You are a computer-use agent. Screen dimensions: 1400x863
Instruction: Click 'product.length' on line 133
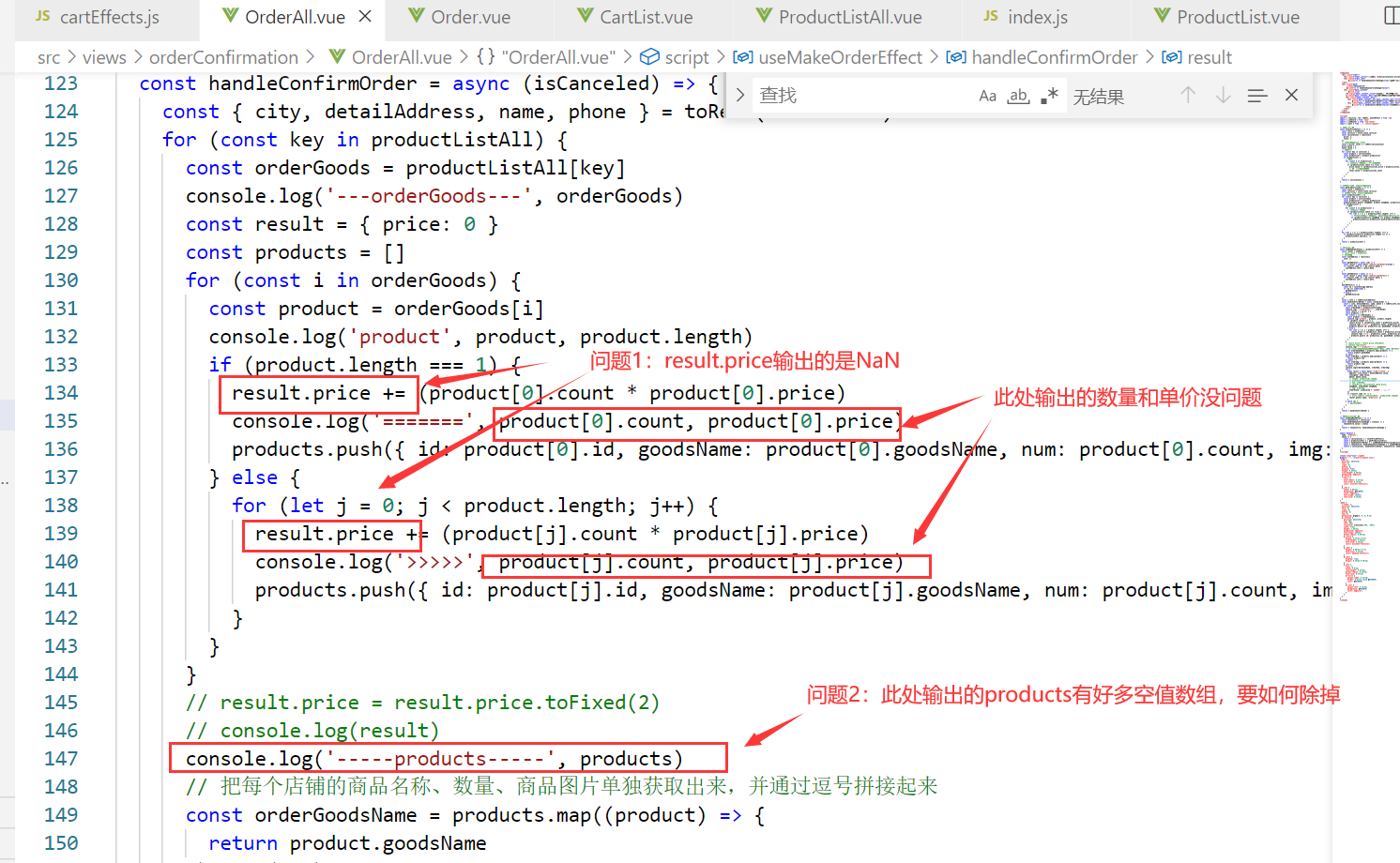[336, 365]
